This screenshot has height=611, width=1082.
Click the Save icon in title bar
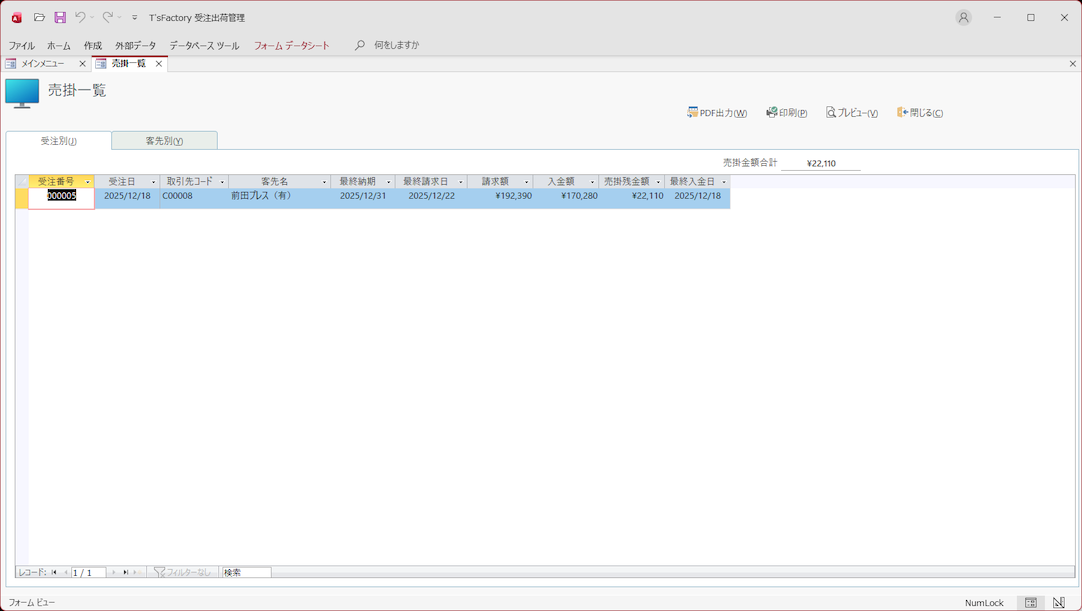coord(60,18)
